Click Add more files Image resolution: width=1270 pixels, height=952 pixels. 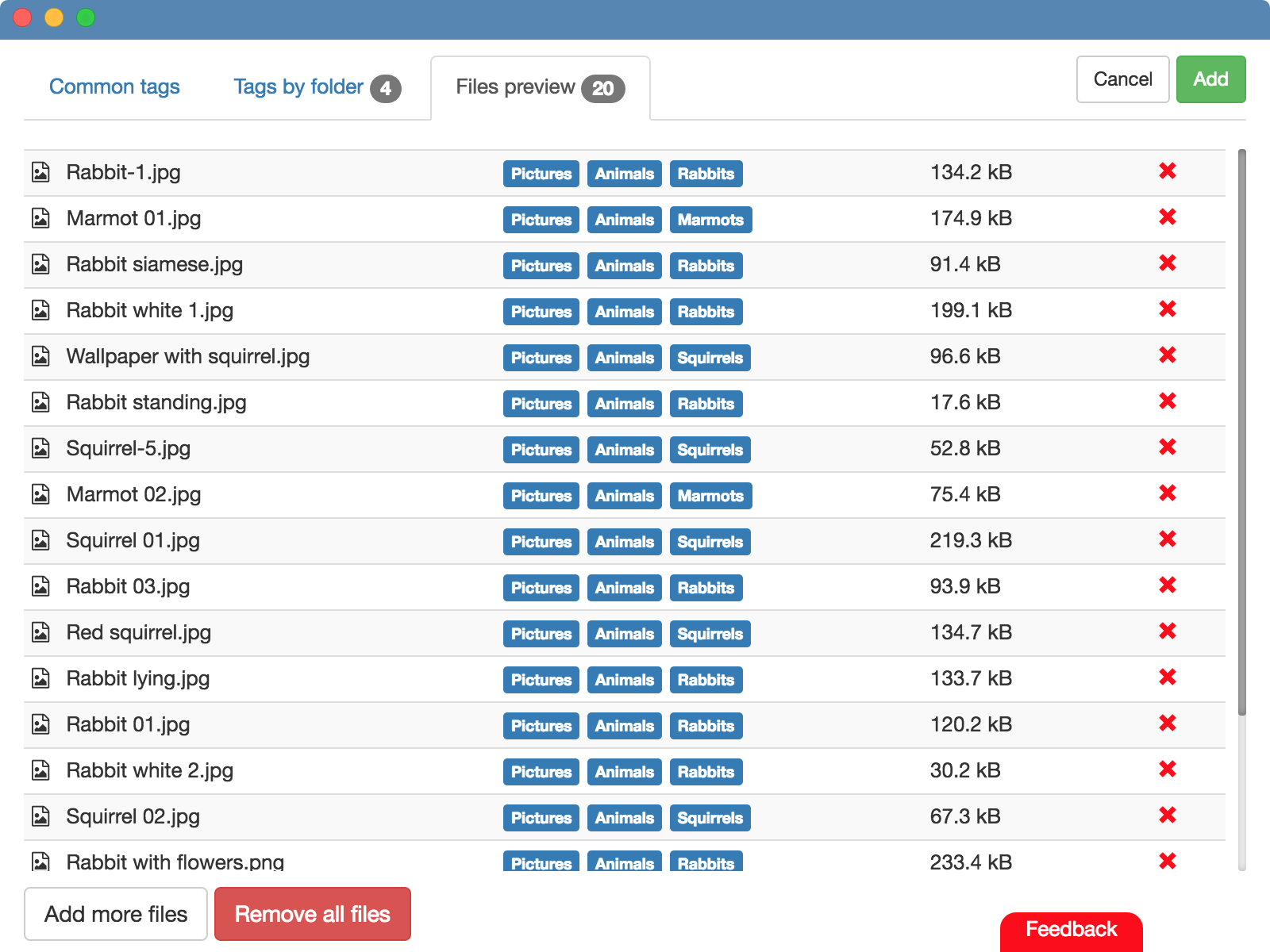coord(115,914)
